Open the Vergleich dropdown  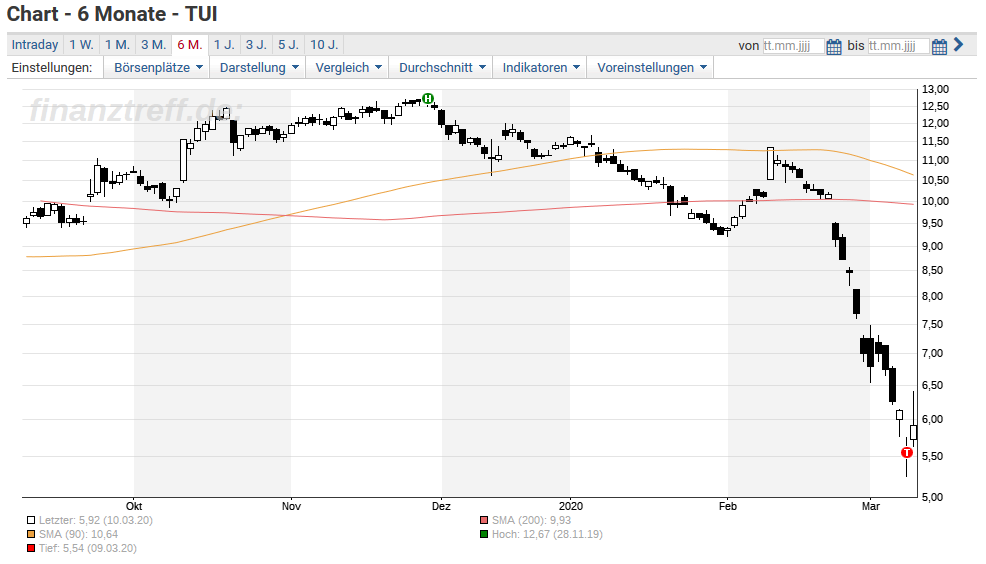pos(348,67)
